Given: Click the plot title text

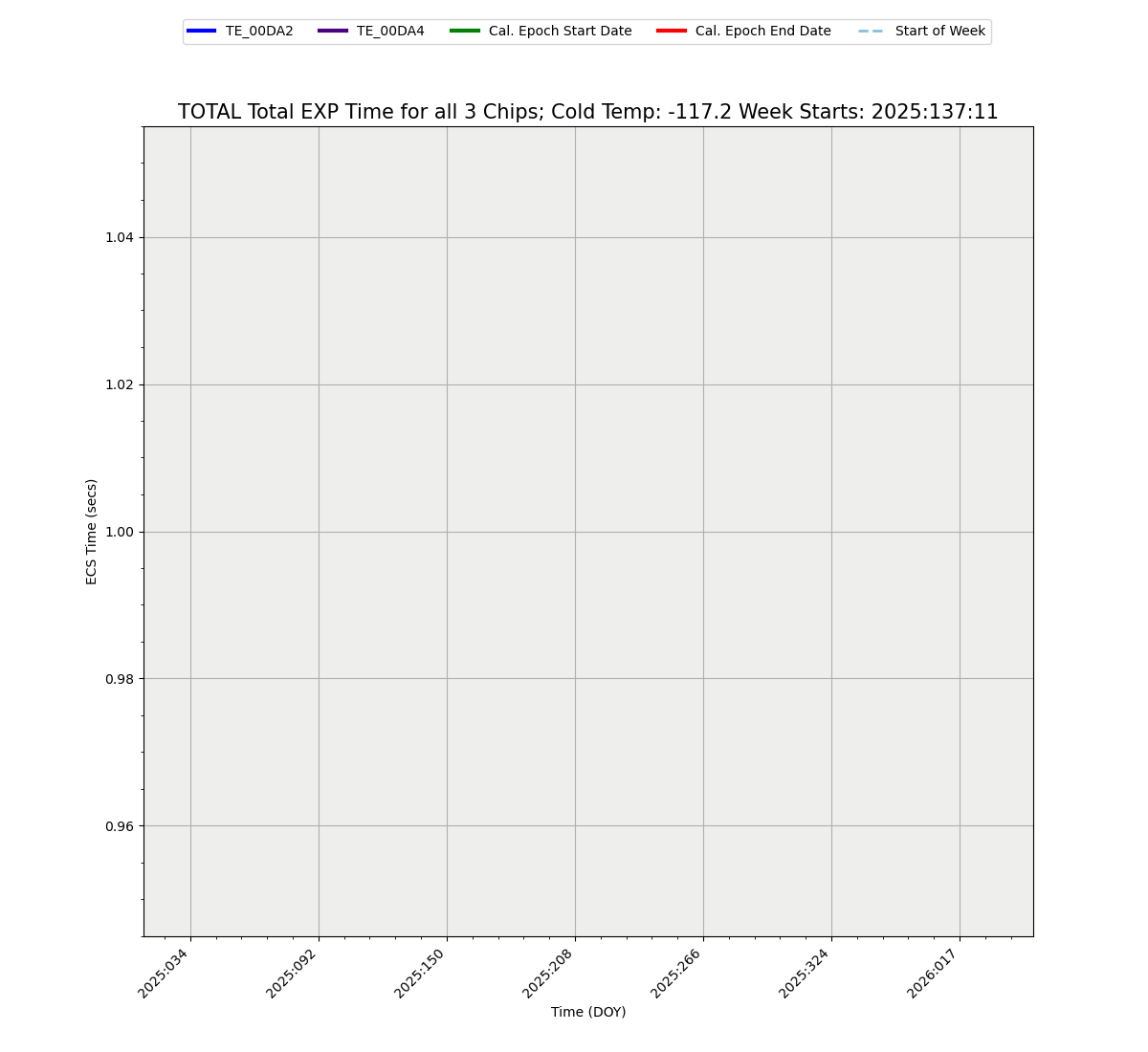Looking at the screenshot, I should pyautogui.click(x=587, y=112).
